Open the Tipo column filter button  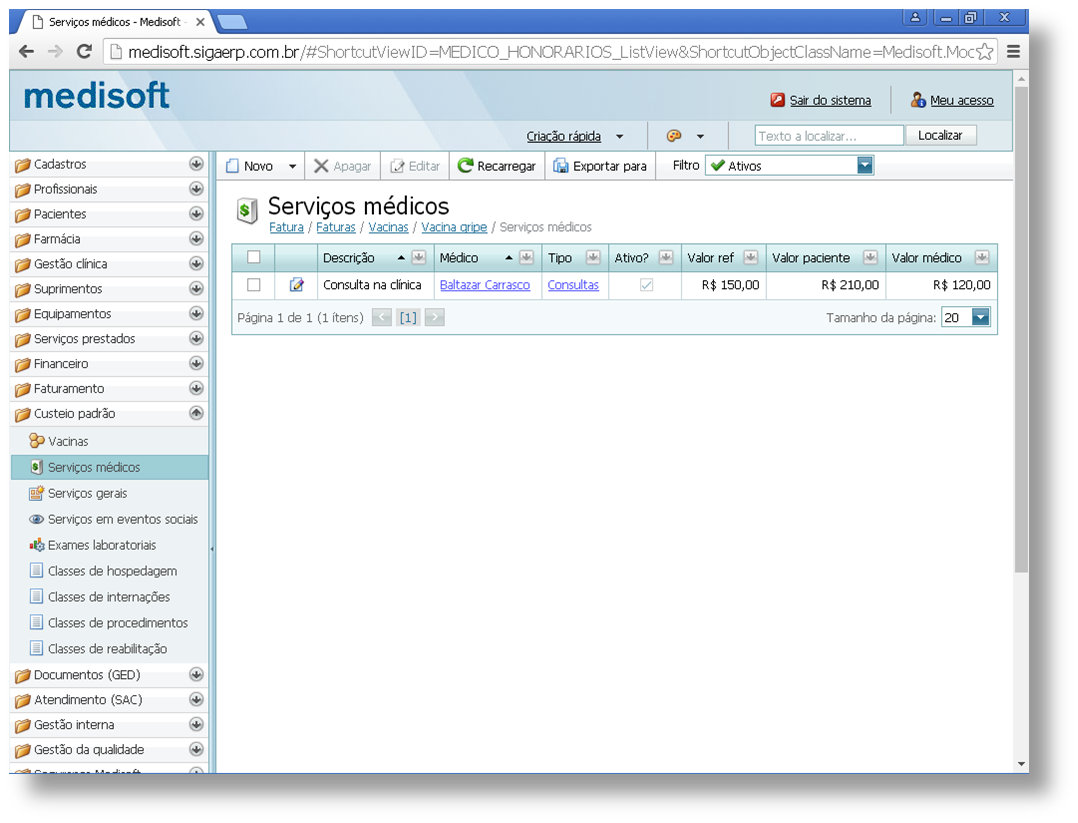593,257
